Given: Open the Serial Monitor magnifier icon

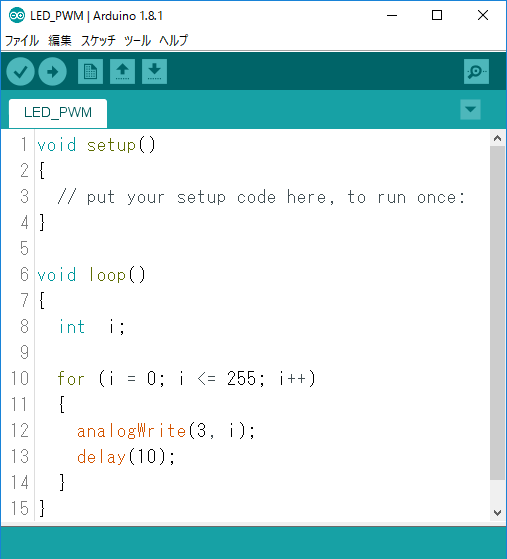Looking at the screenshot, I should click(476, 72).
